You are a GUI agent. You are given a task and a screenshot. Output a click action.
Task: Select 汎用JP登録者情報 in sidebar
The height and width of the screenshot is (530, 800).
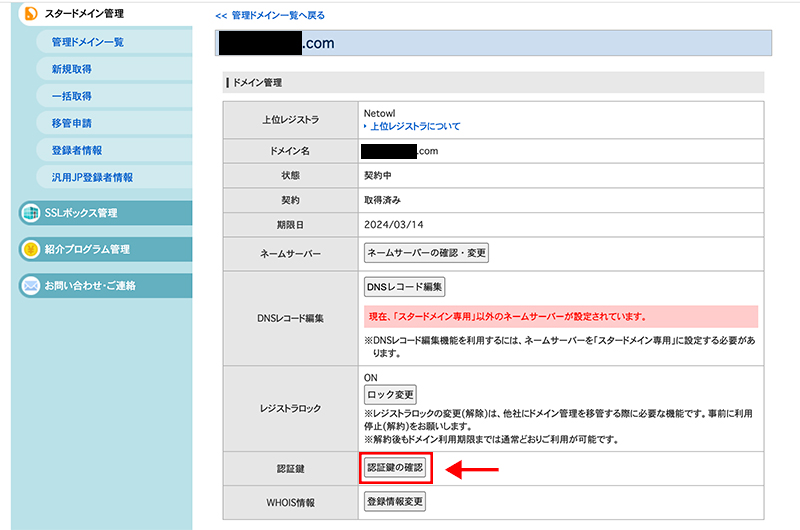coord(92,177)
